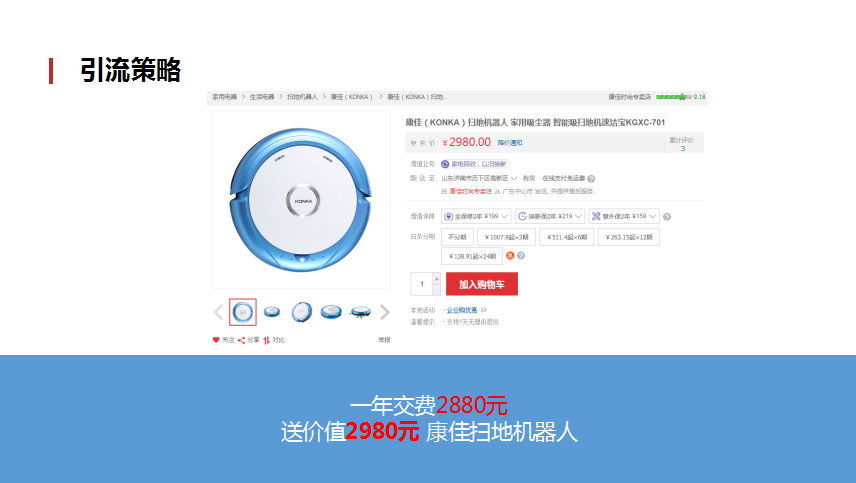Click the help icon beside 在线支付免运费

[x=591, y=178]
